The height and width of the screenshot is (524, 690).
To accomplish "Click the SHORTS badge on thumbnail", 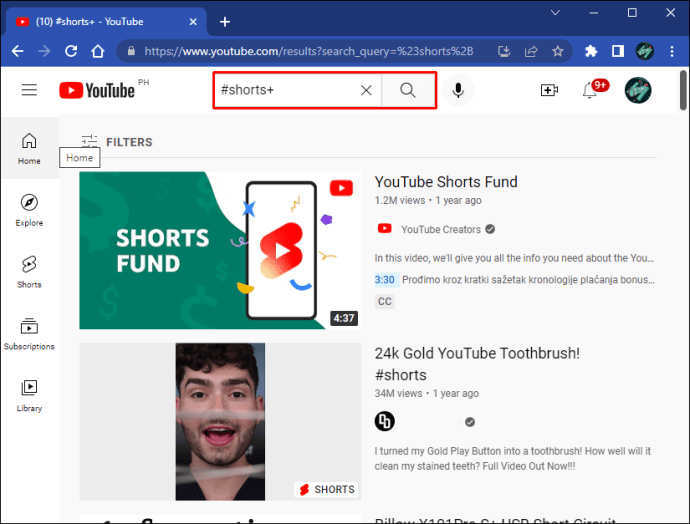I will tap(327, 489).
